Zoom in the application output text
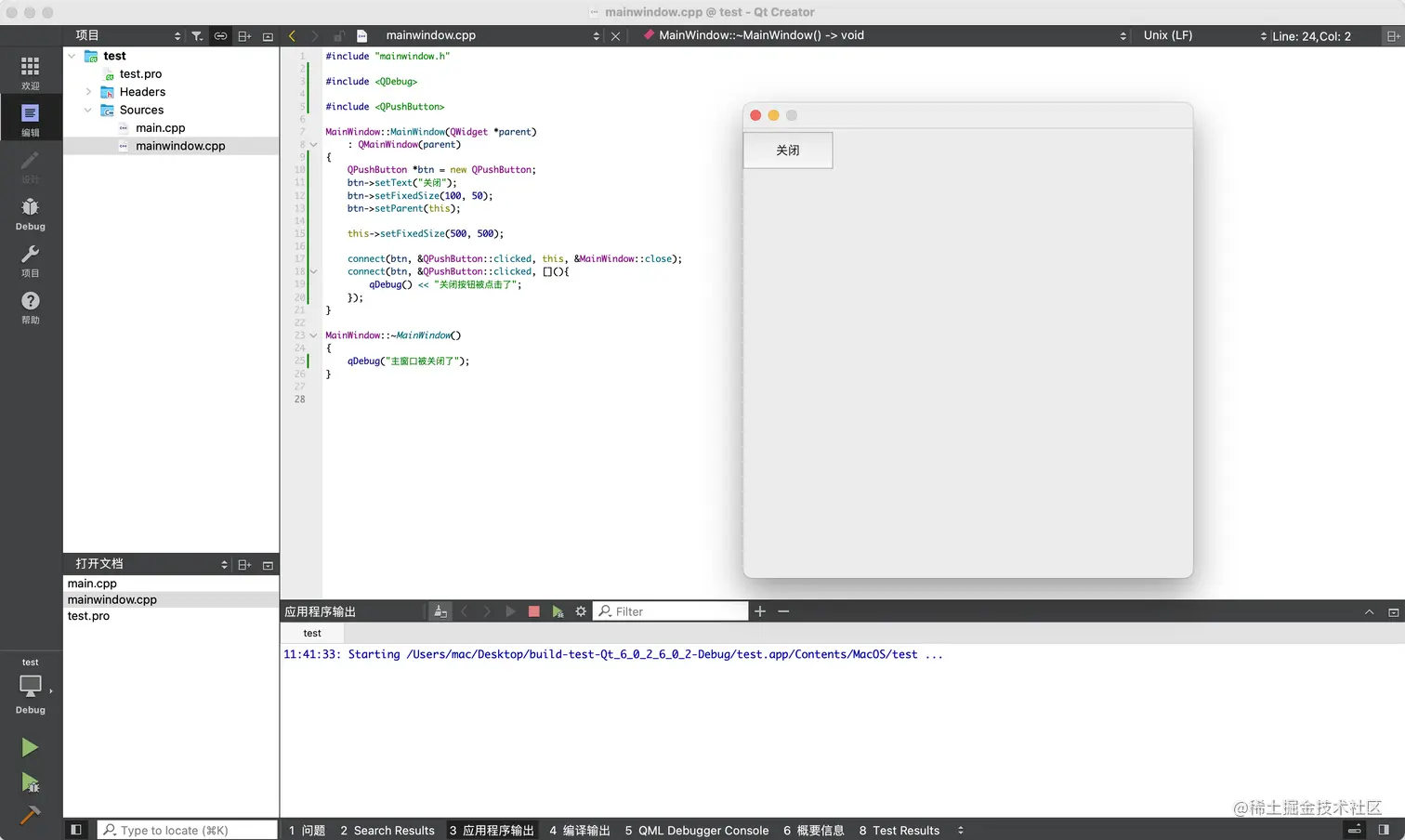The image size is (1405, 840). [760, 611]
